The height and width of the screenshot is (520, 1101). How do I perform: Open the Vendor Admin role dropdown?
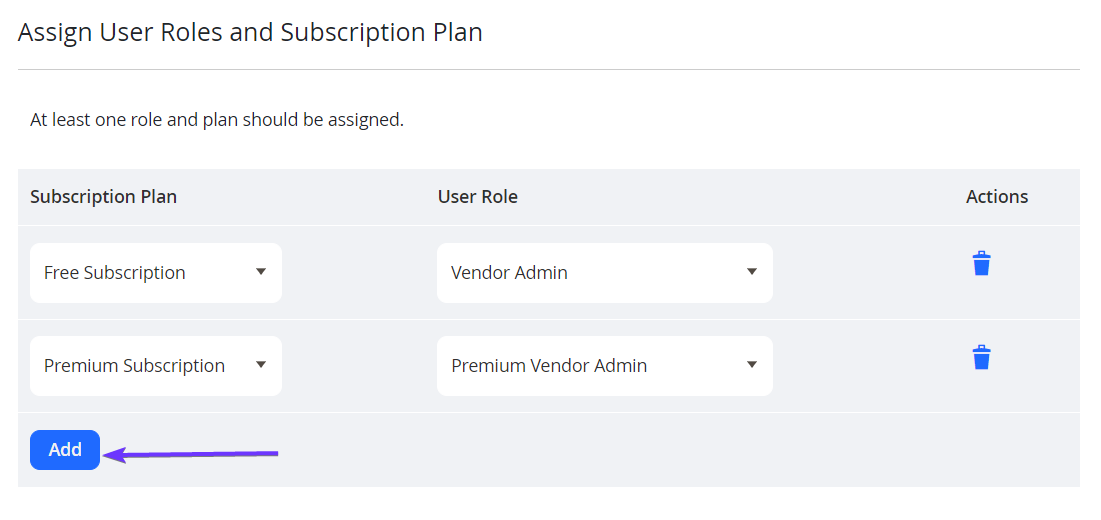click(x=605, y=273)
